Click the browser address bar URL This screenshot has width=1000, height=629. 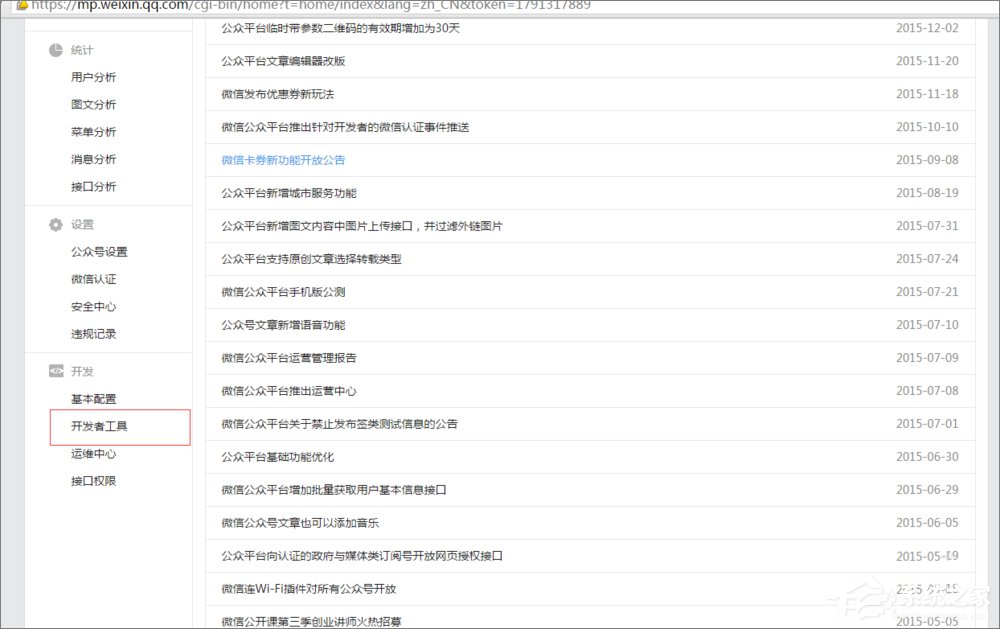click(x=300, y=6)
